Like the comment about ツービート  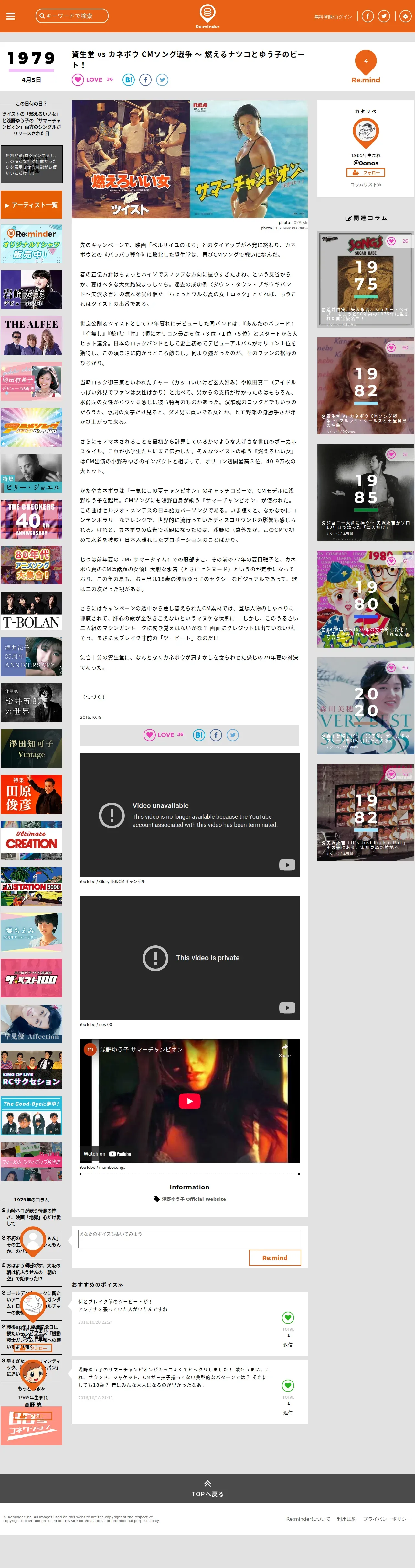[288, 1317]
